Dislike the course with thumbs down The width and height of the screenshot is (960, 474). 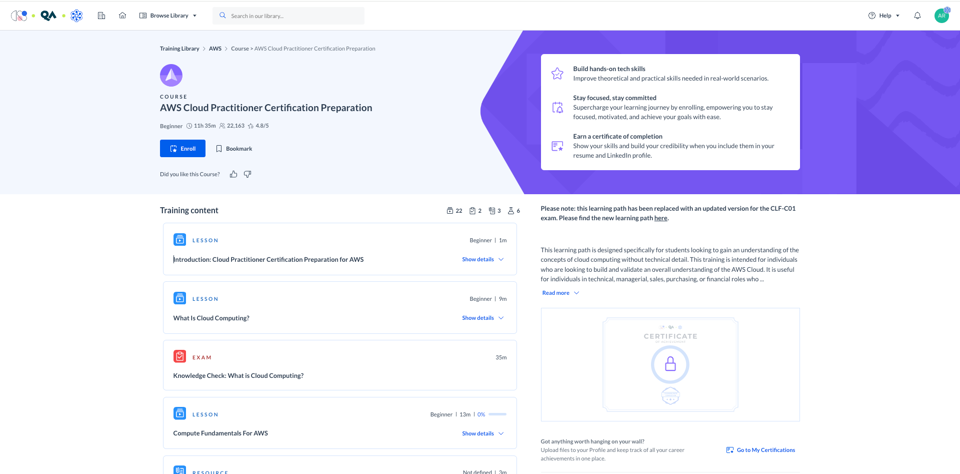[247, 175]
